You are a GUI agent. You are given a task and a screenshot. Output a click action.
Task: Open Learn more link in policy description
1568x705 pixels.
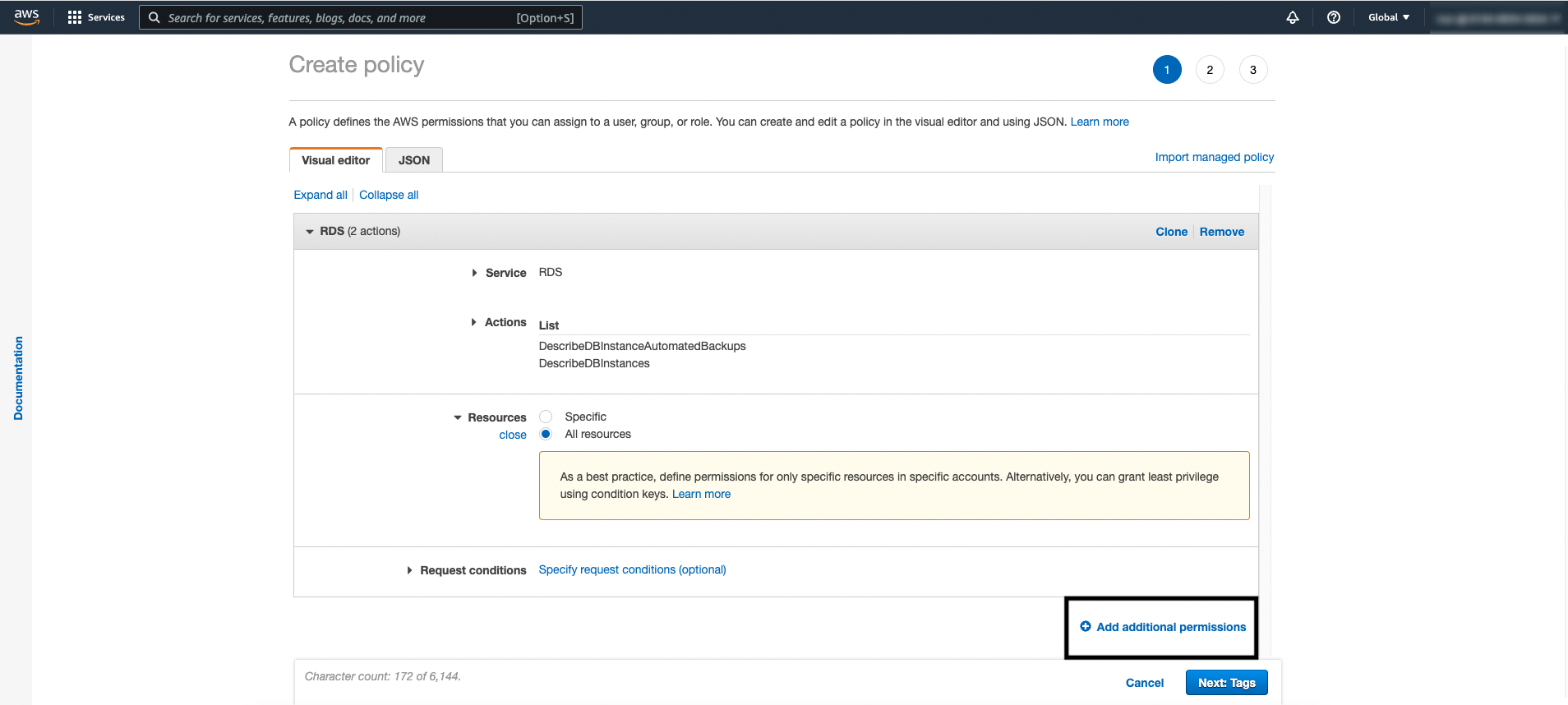point(1100,122)
